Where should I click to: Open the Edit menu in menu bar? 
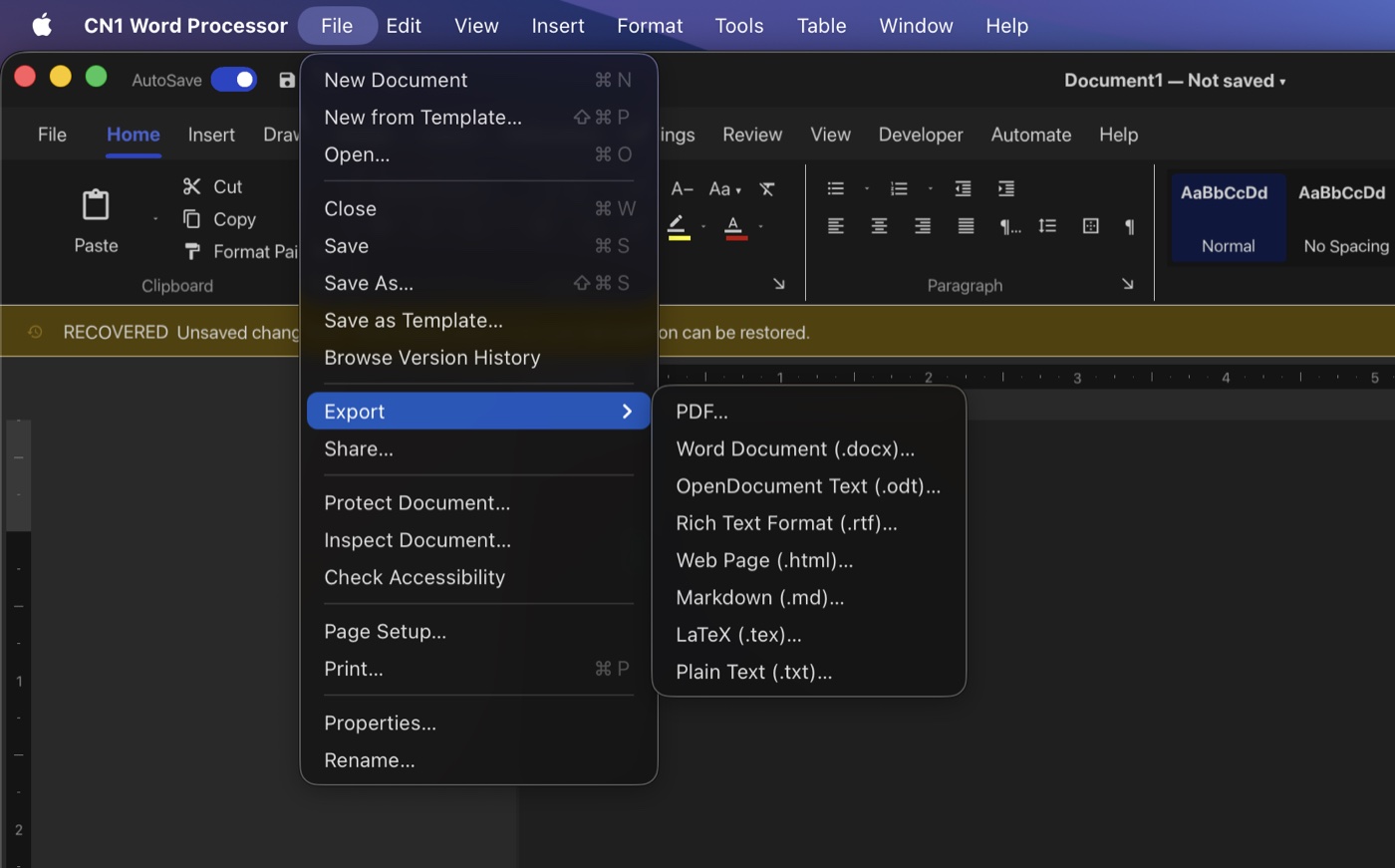(x=404, y=26)
